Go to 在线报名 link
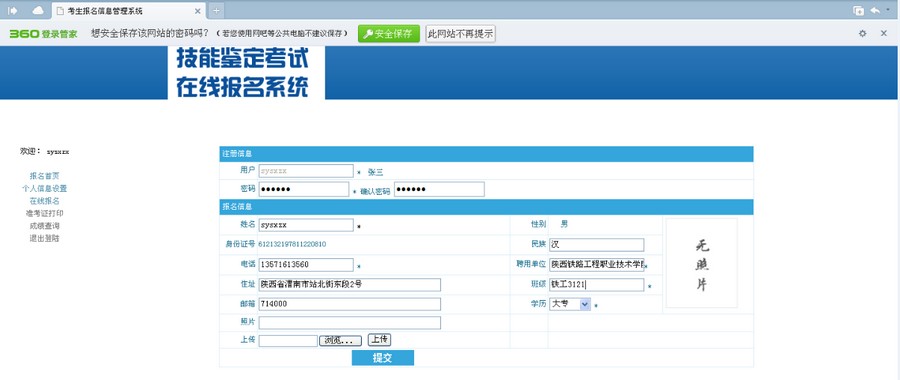 pos(44,201)
